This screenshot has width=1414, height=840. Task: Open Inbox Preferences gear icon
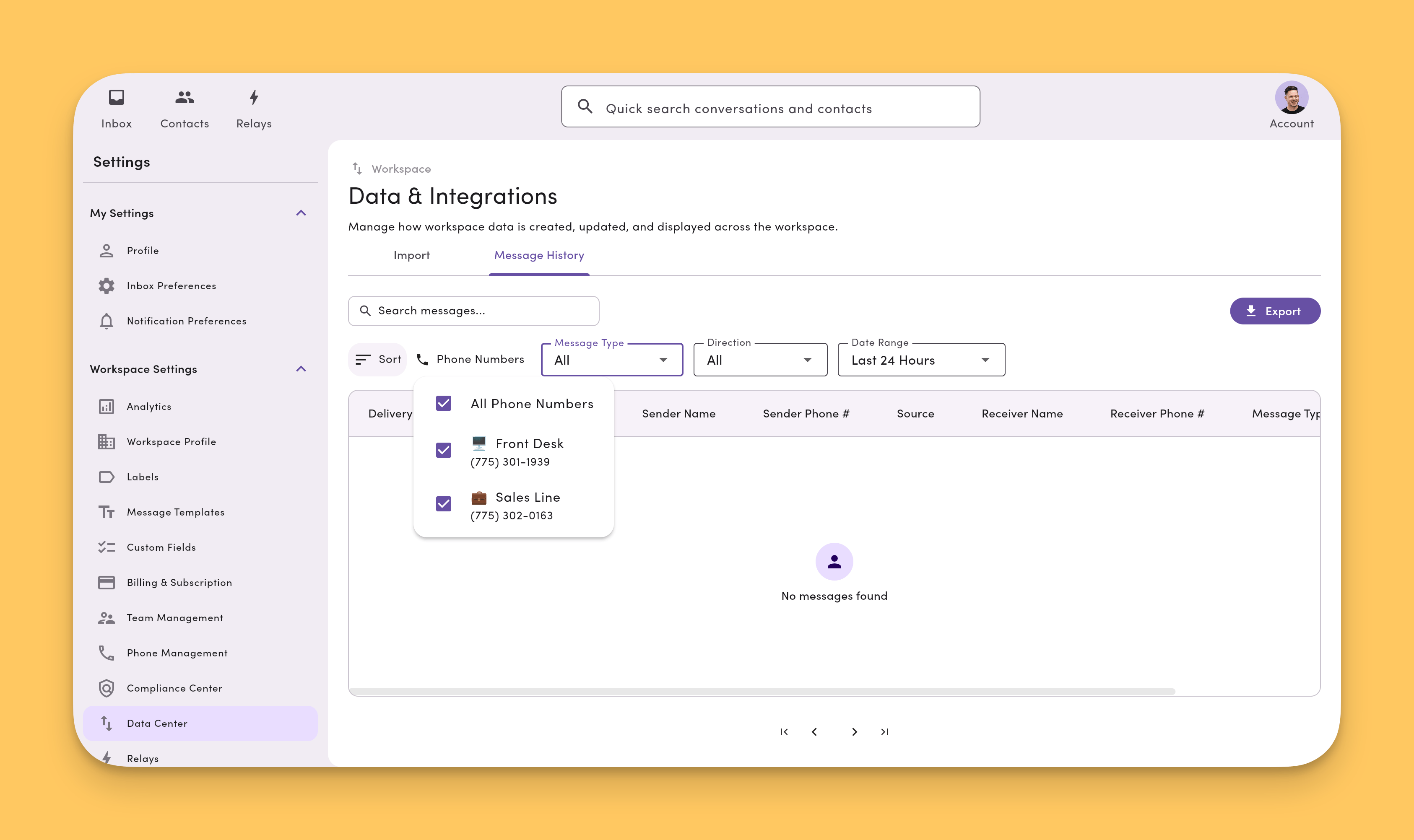click(107, 286)
